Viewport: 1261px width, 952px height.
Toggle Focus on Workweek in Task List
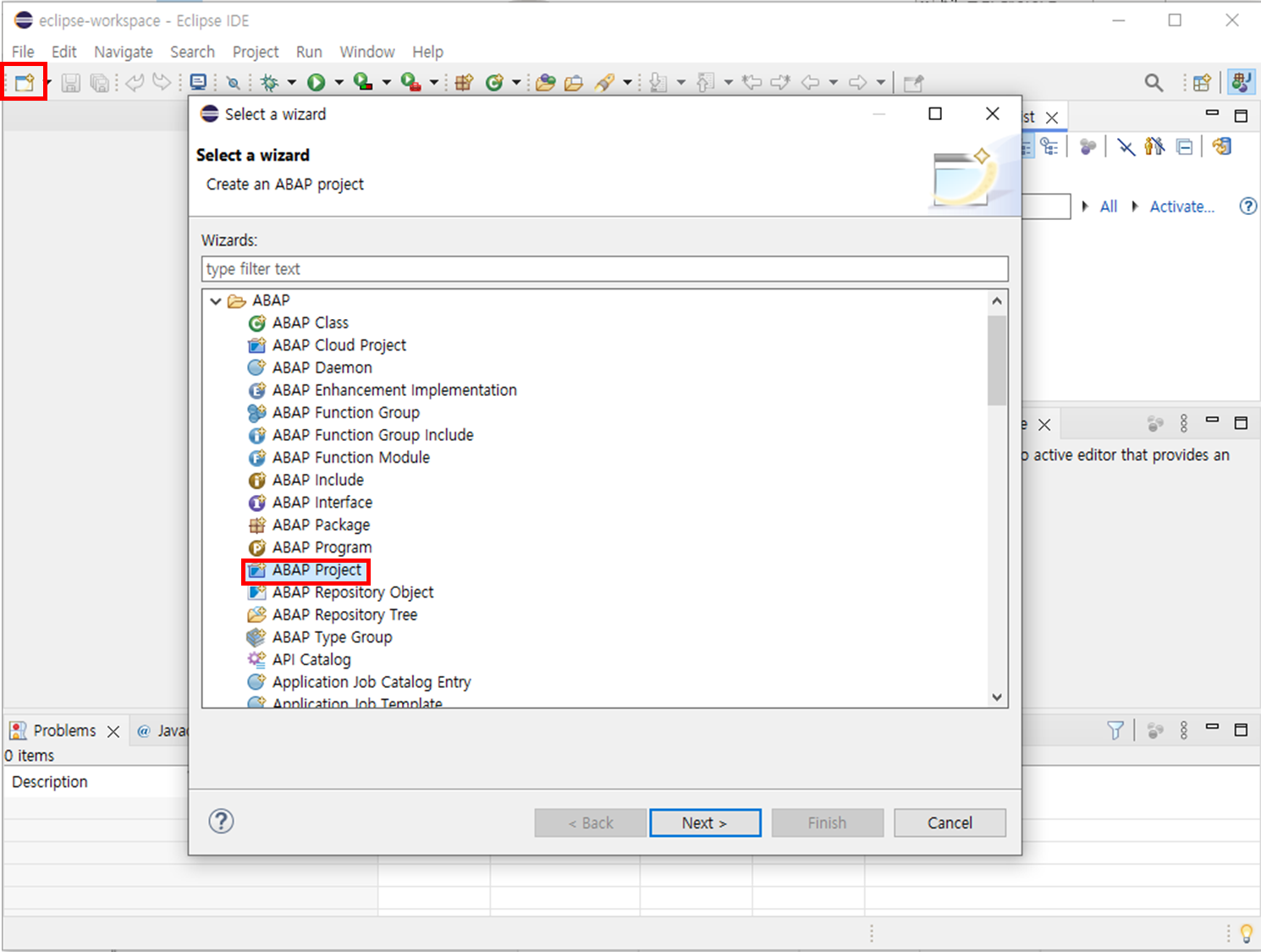point(1088,146)
